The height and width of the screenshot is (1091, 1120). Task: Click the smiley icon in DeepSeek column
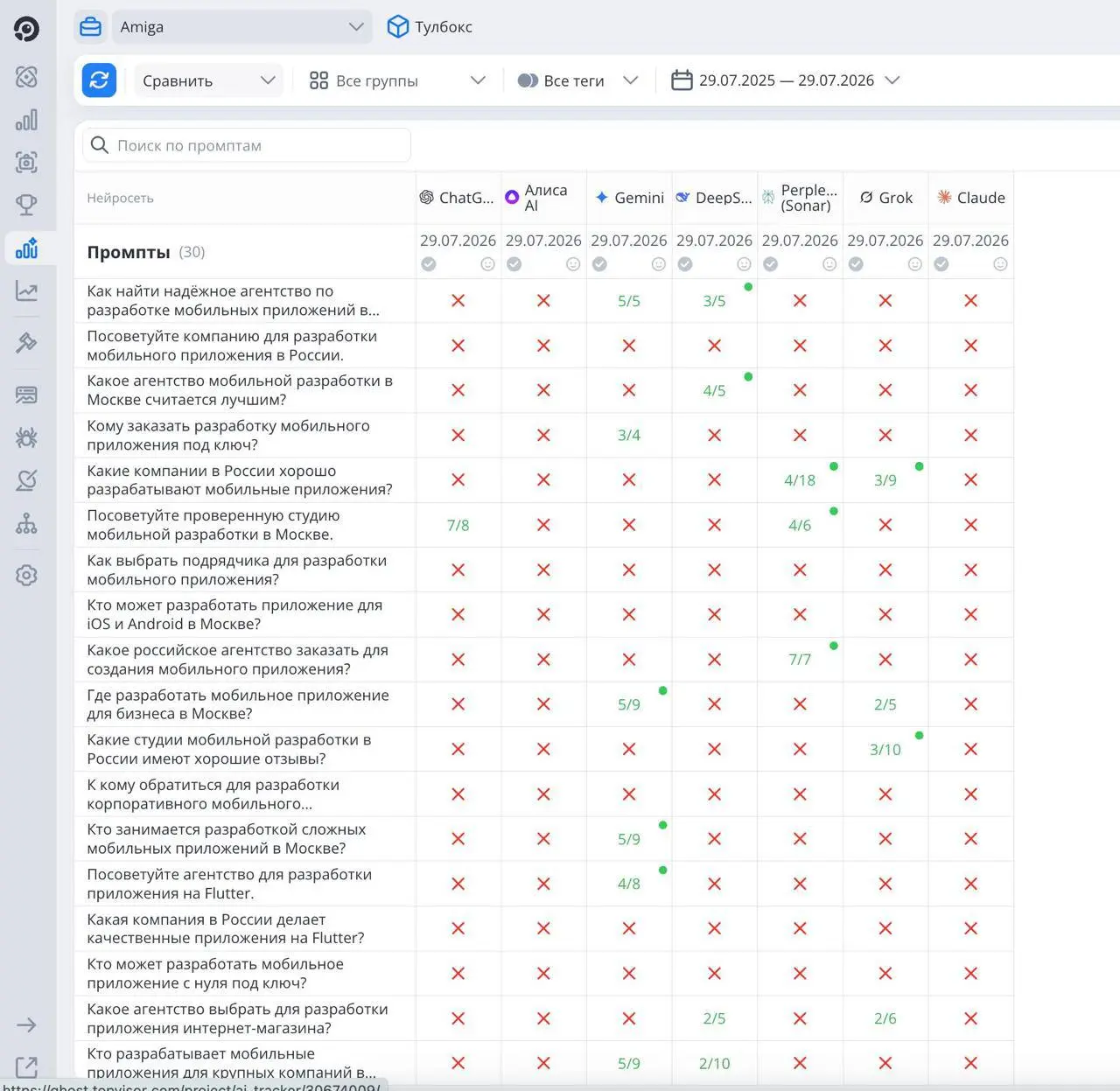pyautogui.click(x=744, y=264)
